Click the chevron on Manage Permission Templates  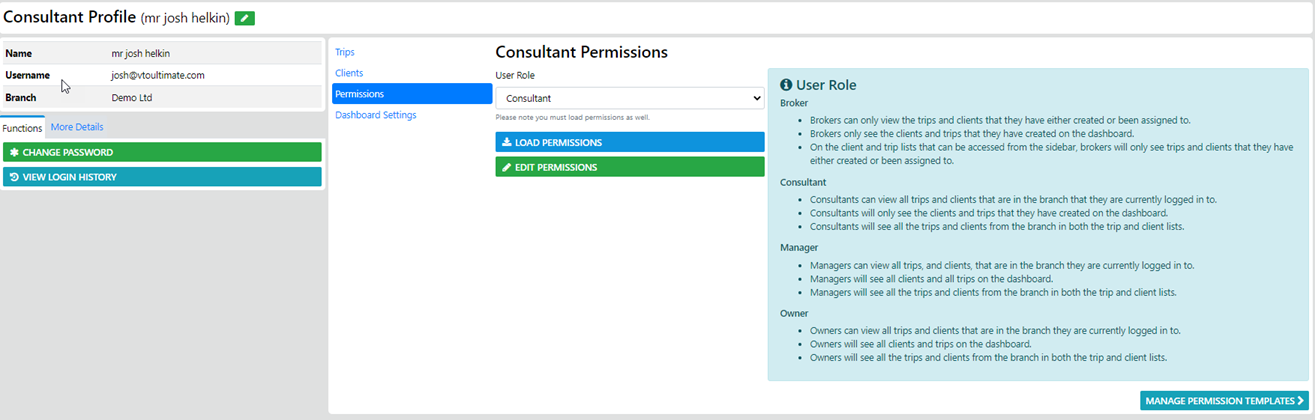point(1300,401)
